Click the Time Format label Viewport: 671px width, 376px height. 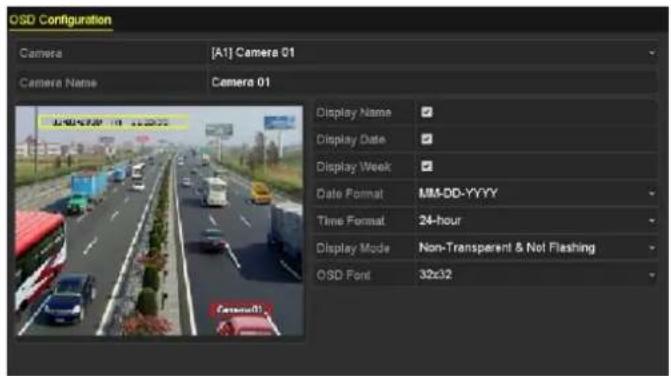(350, 221)
